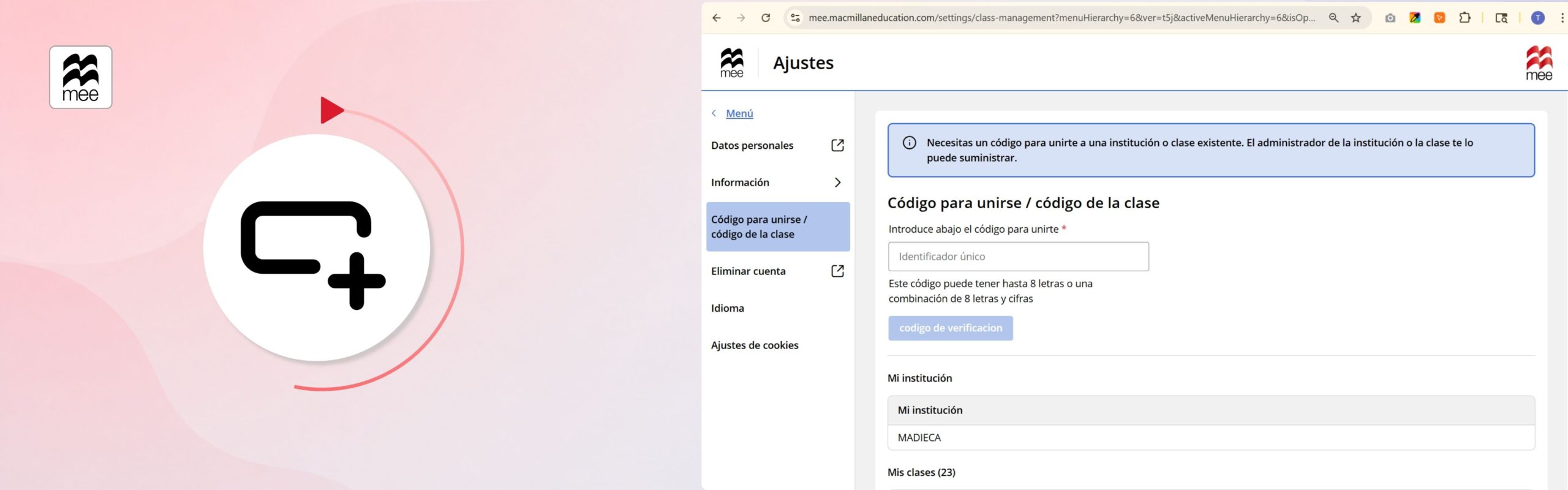Click the external-link icon for Eliminar cuenta
Viewport: 1568px width, 490px height.
[837, 271]
